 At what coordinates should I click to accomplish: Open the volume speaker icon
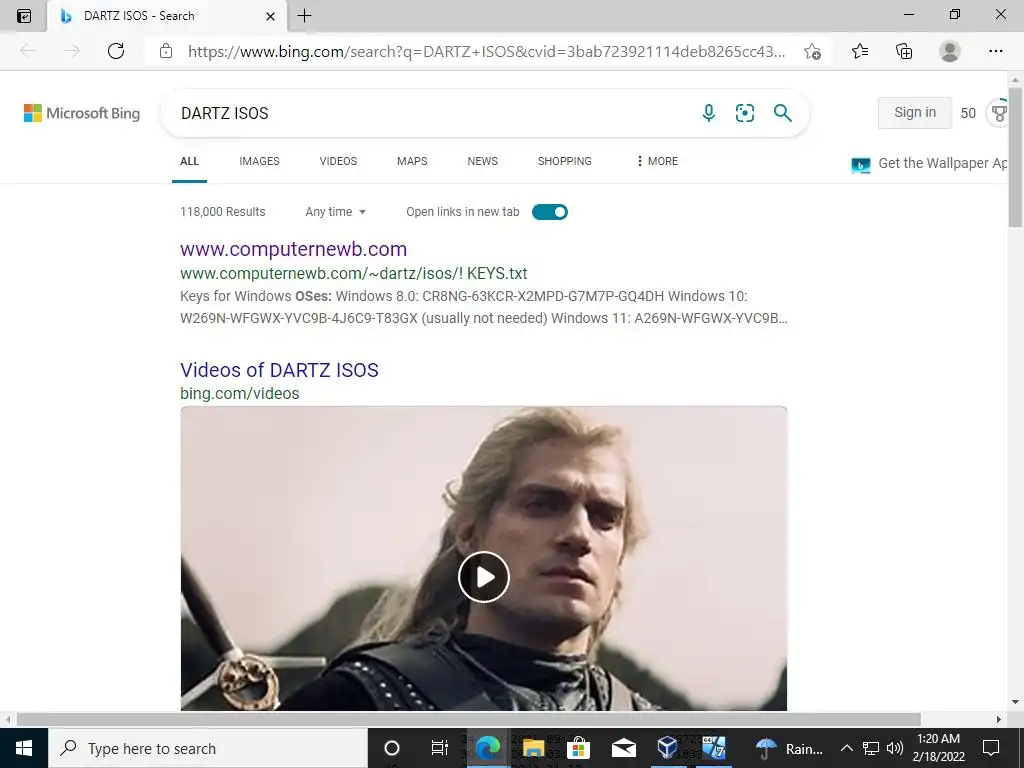pyautogui.click(x=895, y=748)
